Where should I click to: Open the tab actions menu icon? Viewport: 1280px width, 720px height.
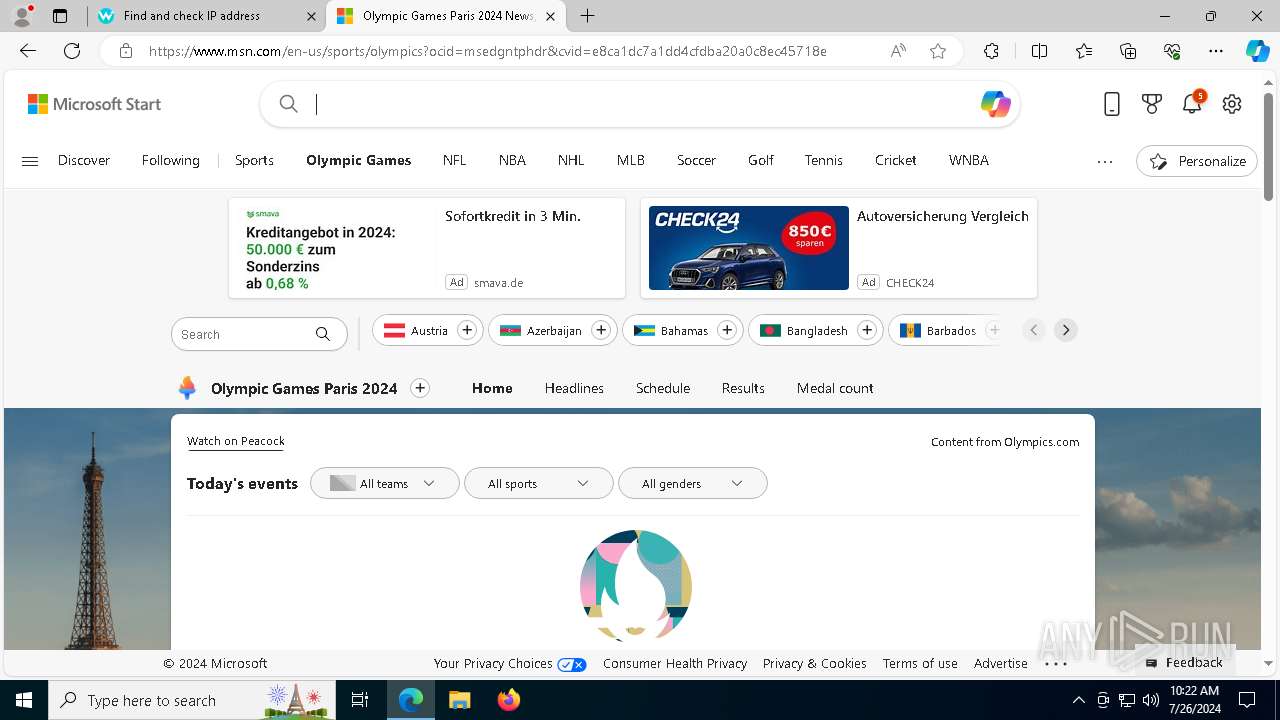pyautogui.click(x=60, y=16)
